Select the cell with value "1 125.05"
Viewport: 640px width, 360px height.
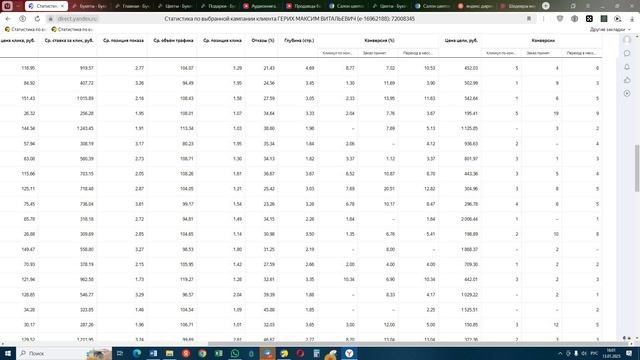(469, 129)
